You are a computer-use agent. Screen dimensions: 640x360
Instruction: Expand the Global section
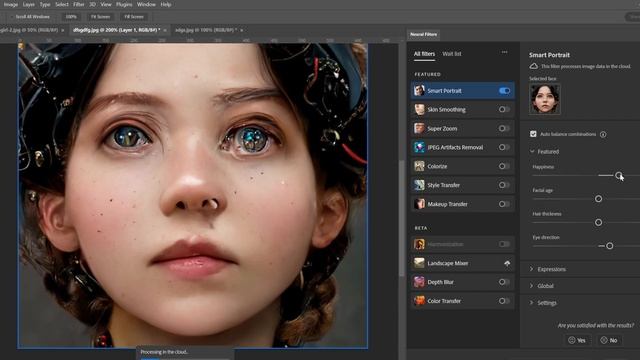point(531,286)
